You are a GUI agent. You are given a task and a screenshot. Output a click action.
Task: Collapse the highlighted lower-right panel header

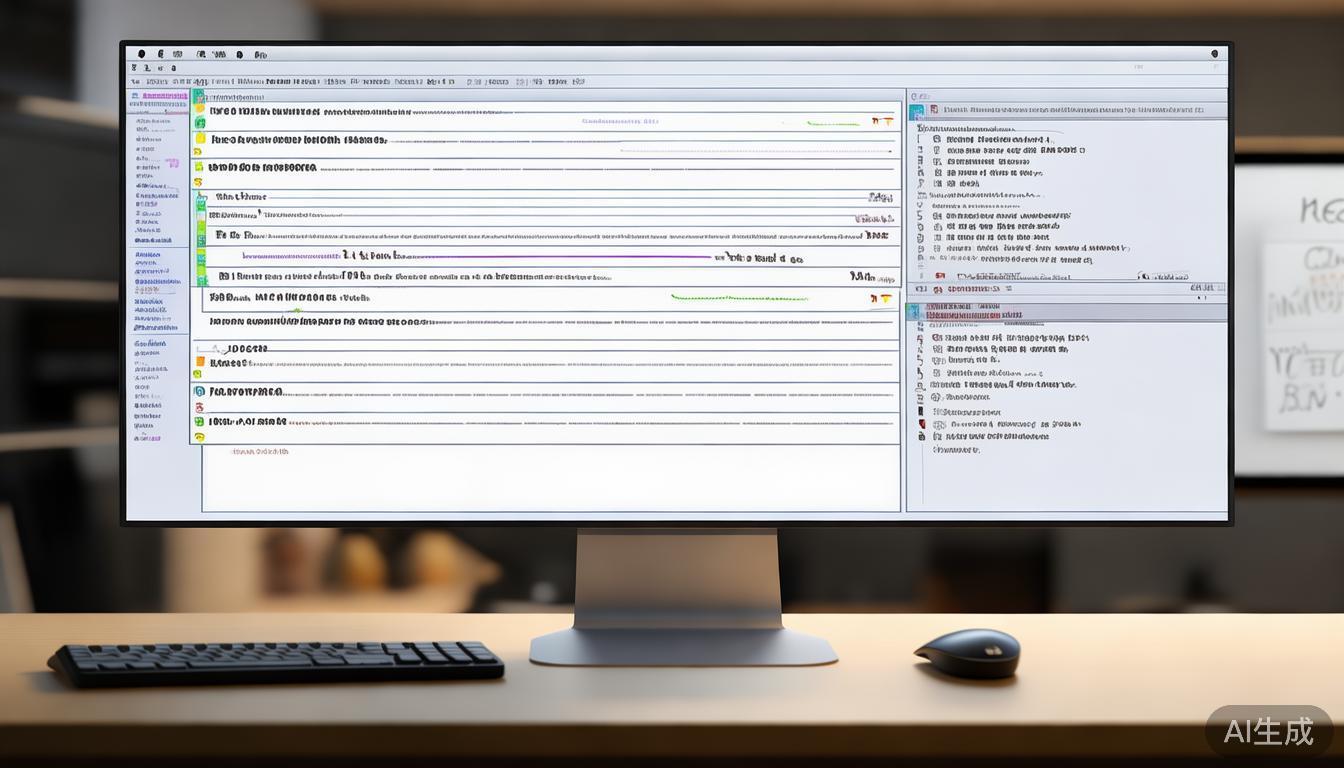[975, 313]
